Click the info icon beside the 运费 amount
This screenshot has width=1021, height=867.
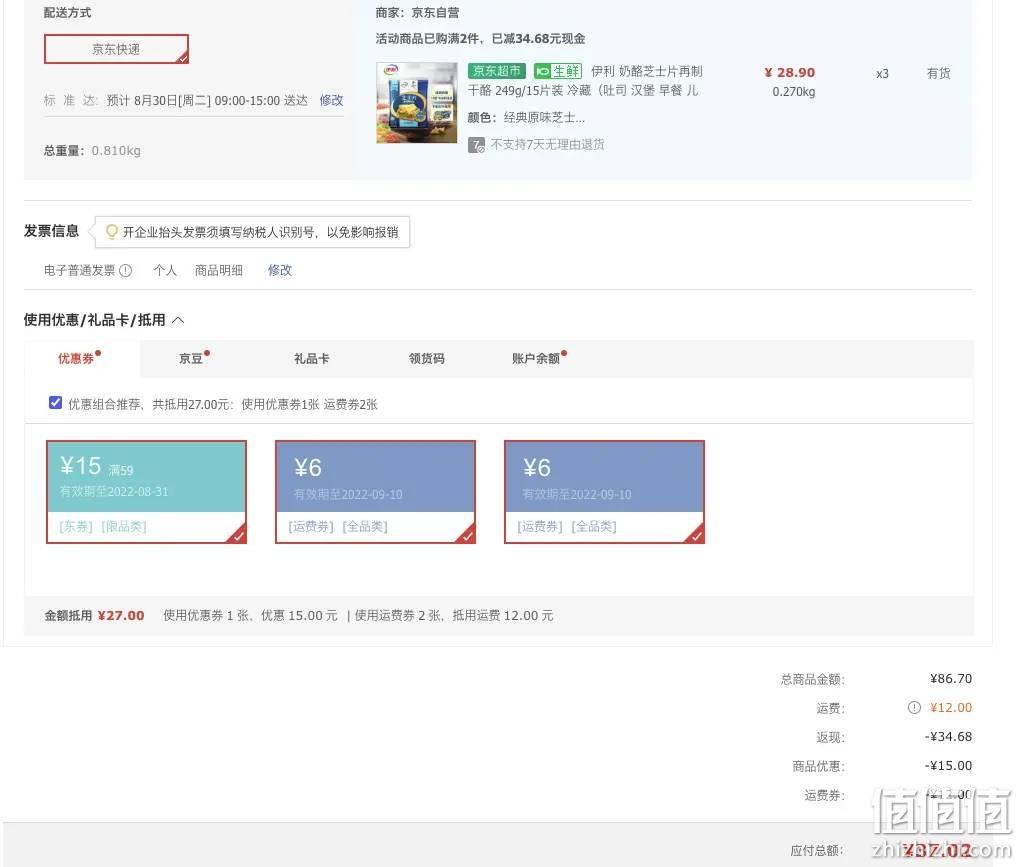tap(914, 707)
